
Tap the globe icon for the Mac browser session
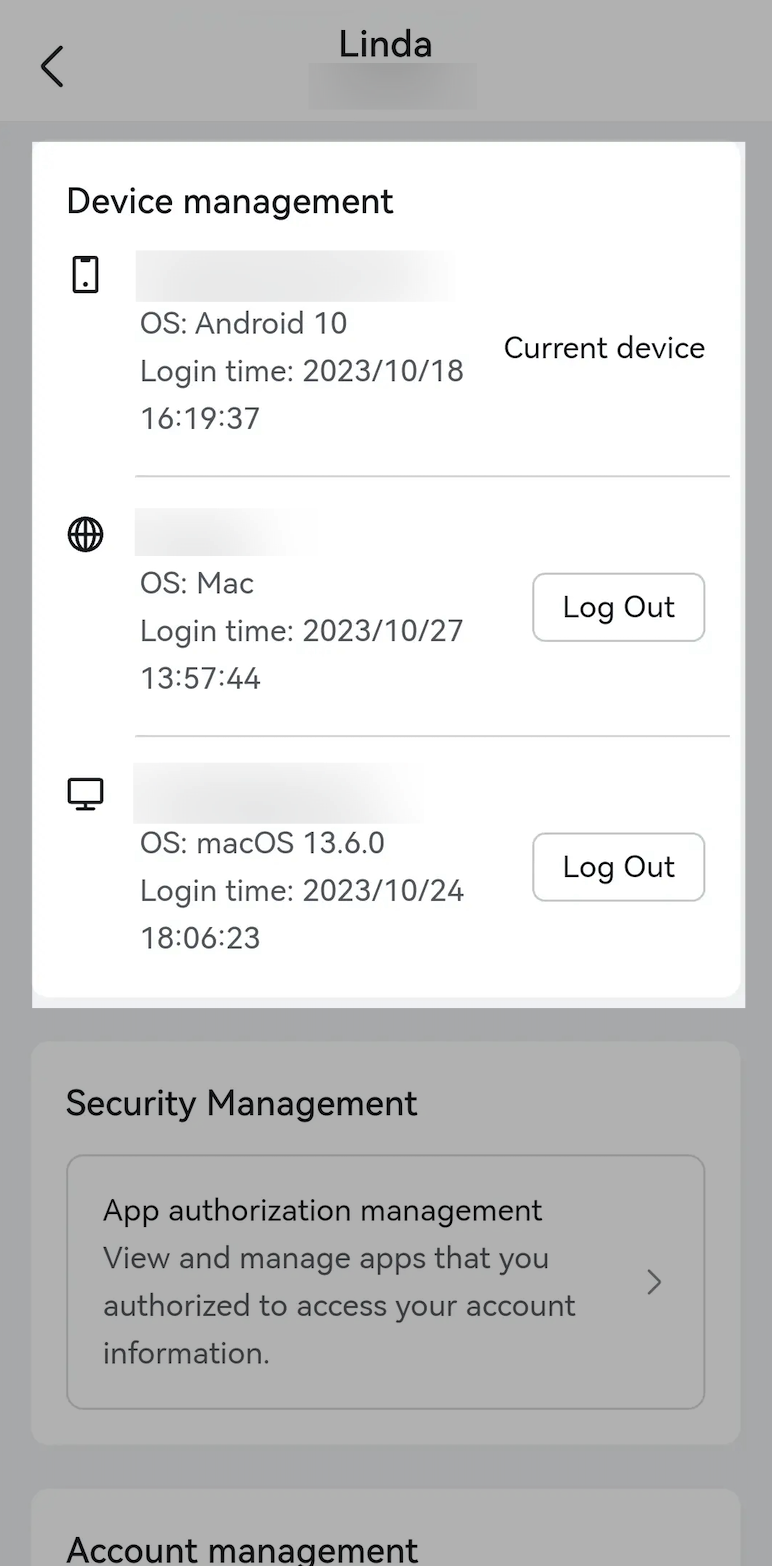point(85,534)
